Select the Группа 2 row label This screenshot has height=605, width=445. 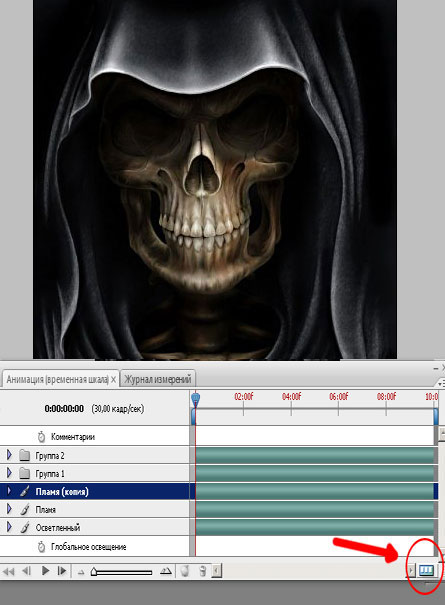(50, 456)
